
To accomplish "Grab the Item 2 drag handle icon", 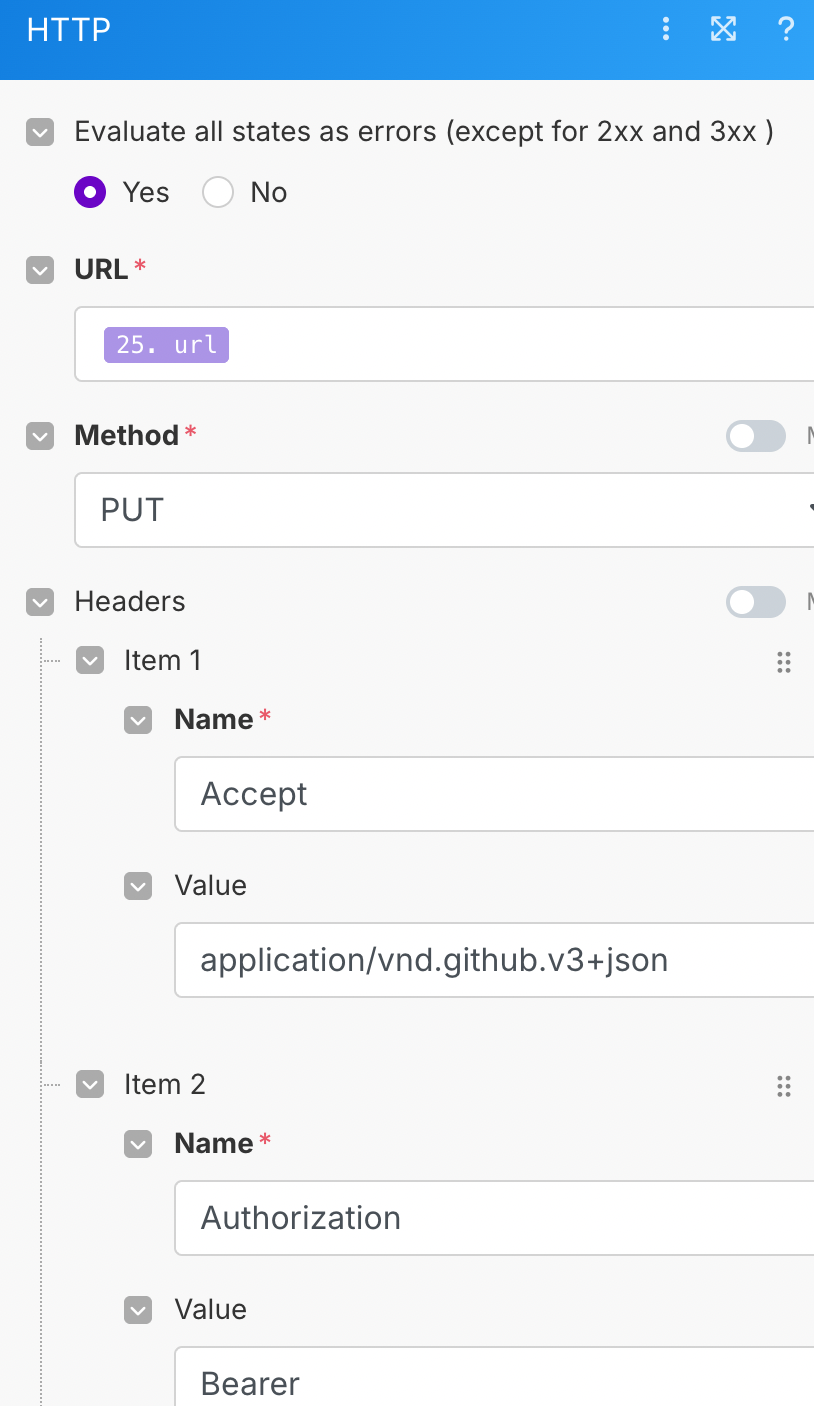I will click(784, 1086).
